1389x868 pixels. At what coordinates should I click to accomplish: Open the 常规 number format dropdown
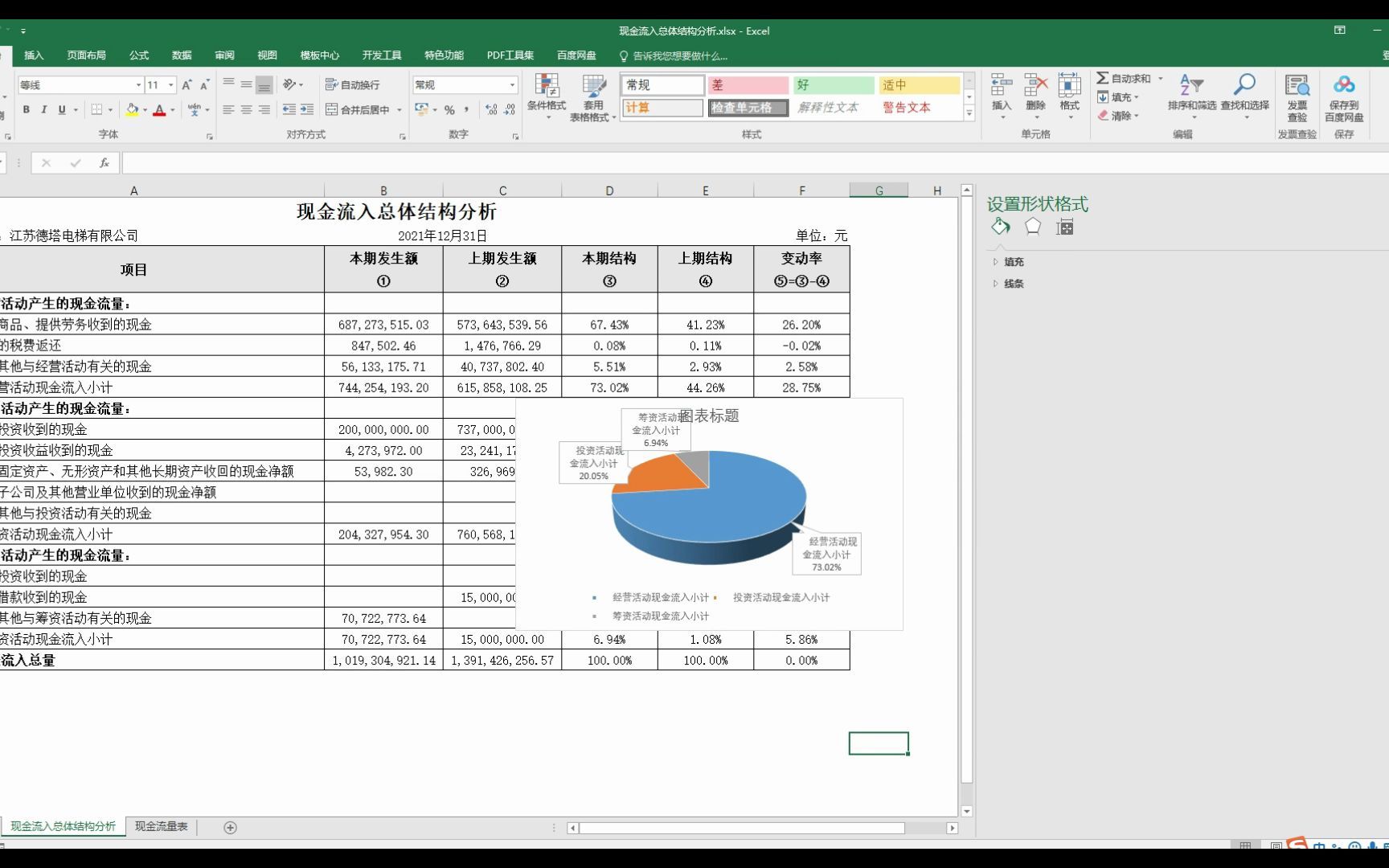tap(512, 84)
